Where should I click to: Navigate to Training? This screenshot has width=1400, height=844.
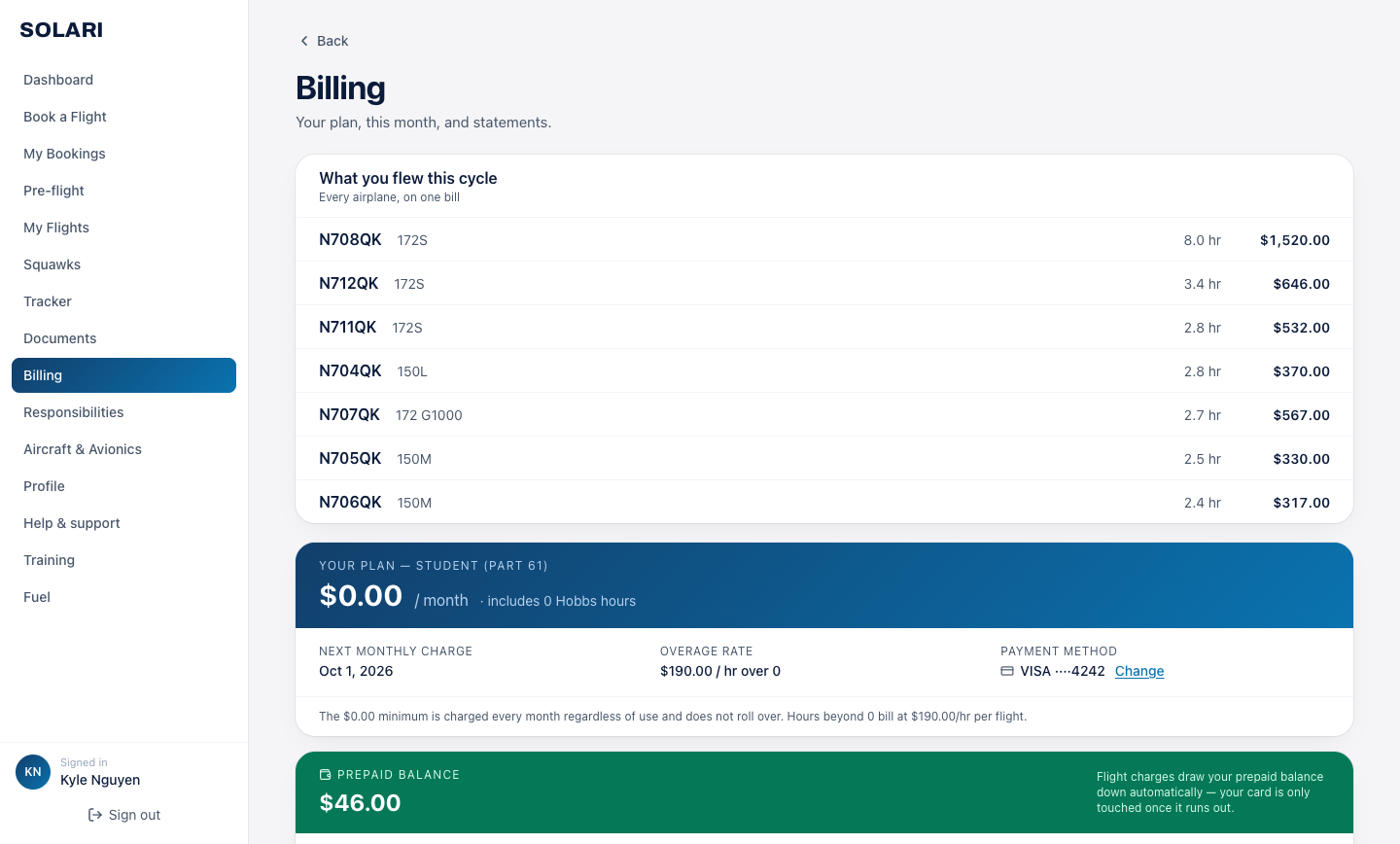[123, 560]
